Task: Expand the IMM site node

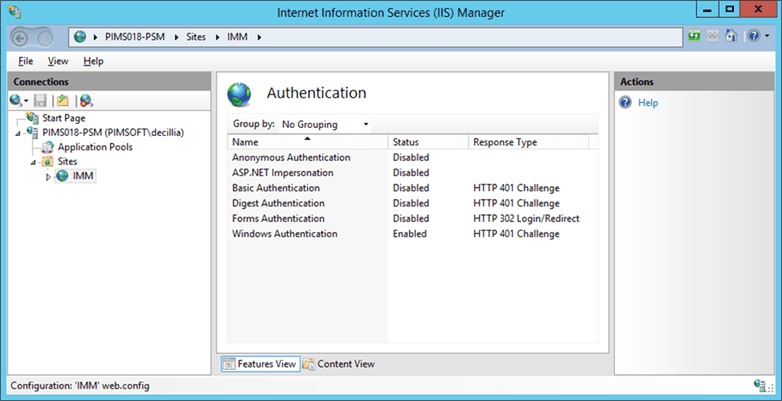Action: (x=48, y=177)
